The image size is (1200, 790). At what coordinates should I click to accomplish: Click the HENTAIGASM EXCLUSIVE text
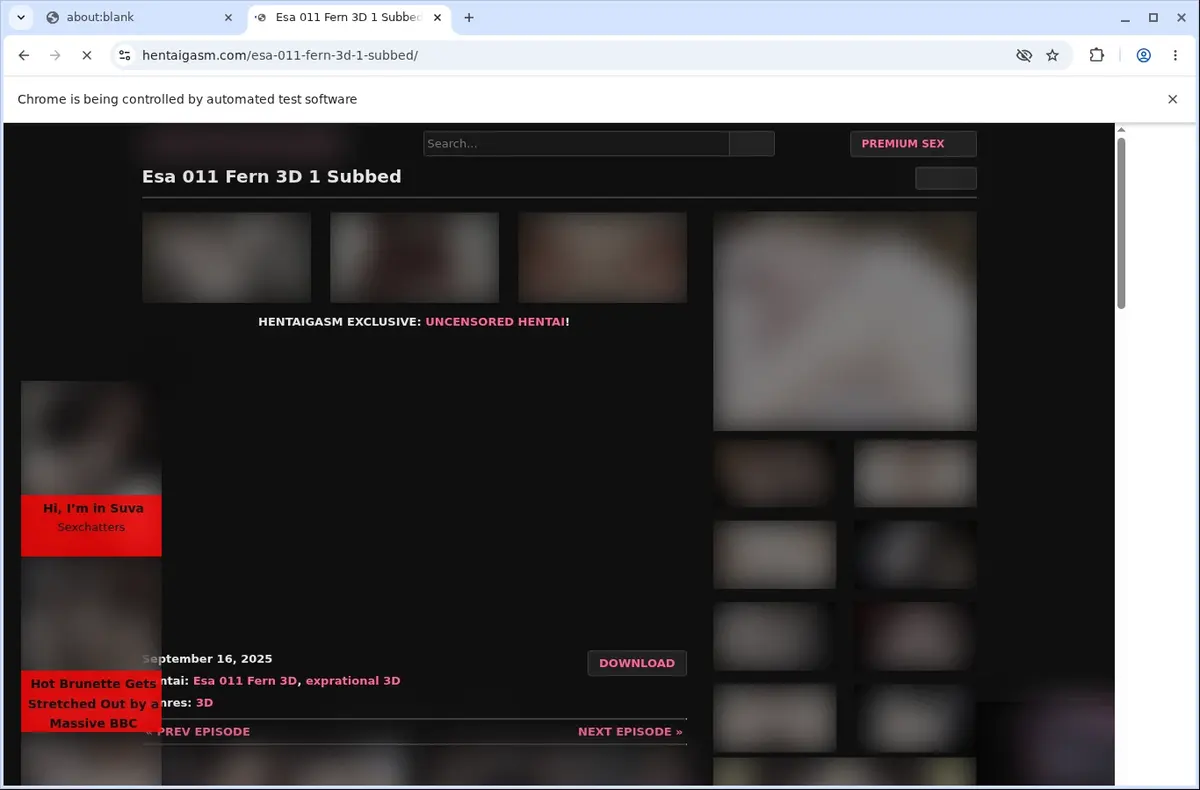[x=340, y=322]
